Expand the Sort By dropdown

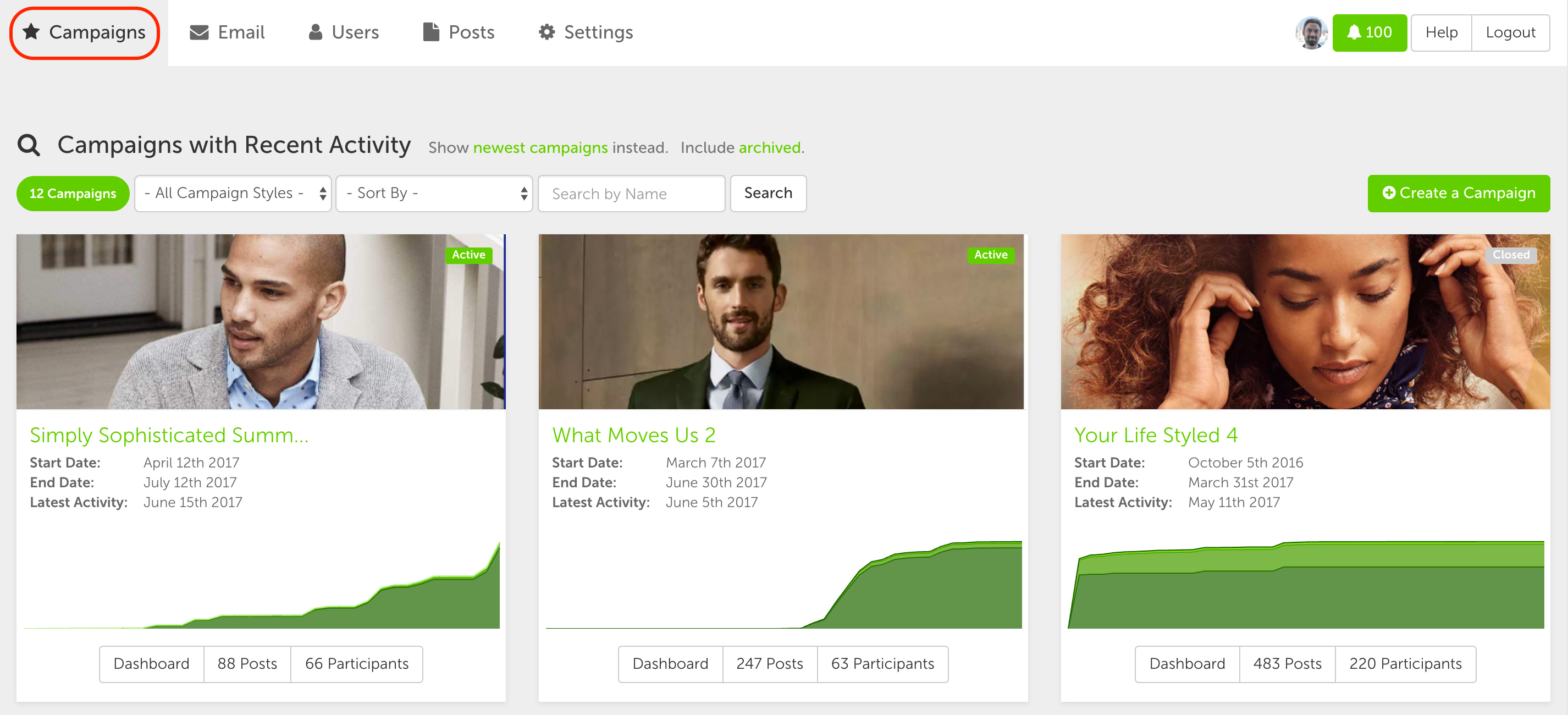434,194
